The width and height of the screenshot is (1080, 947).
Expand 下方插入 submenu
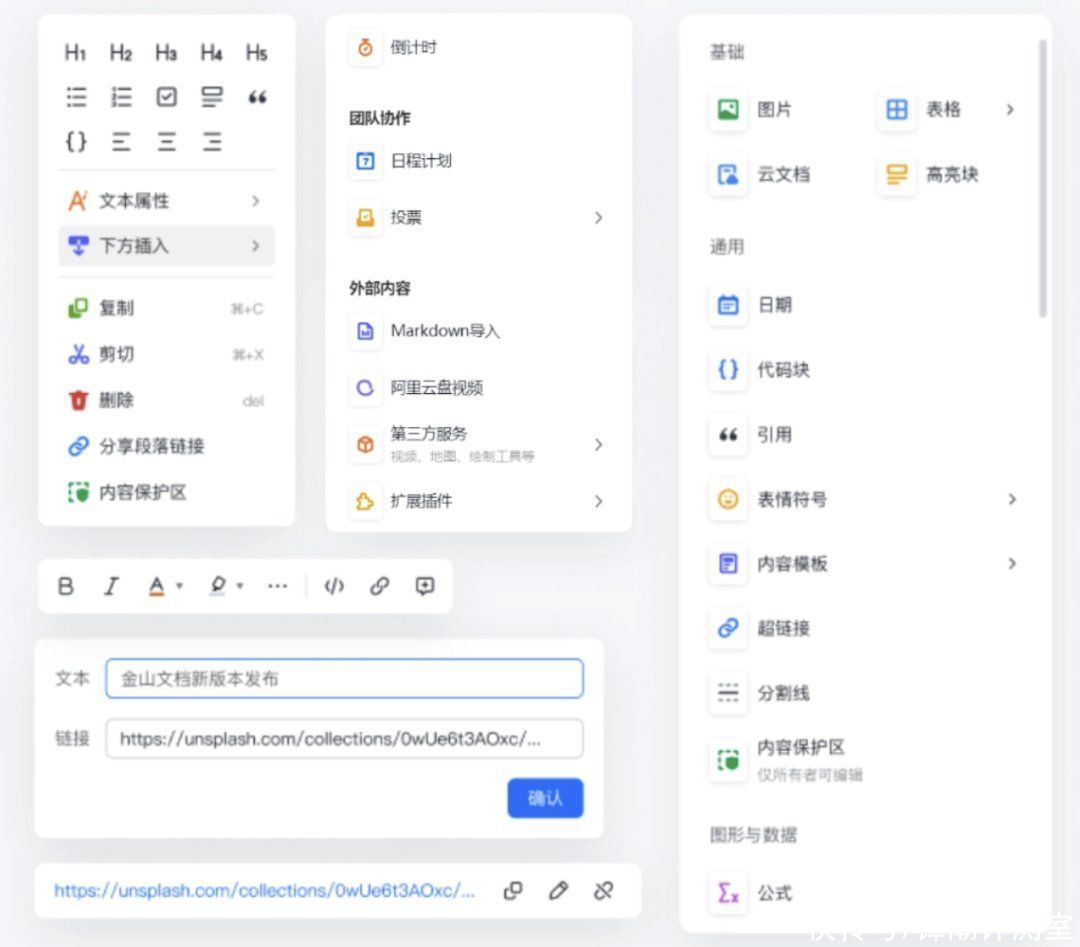point(166,246)
